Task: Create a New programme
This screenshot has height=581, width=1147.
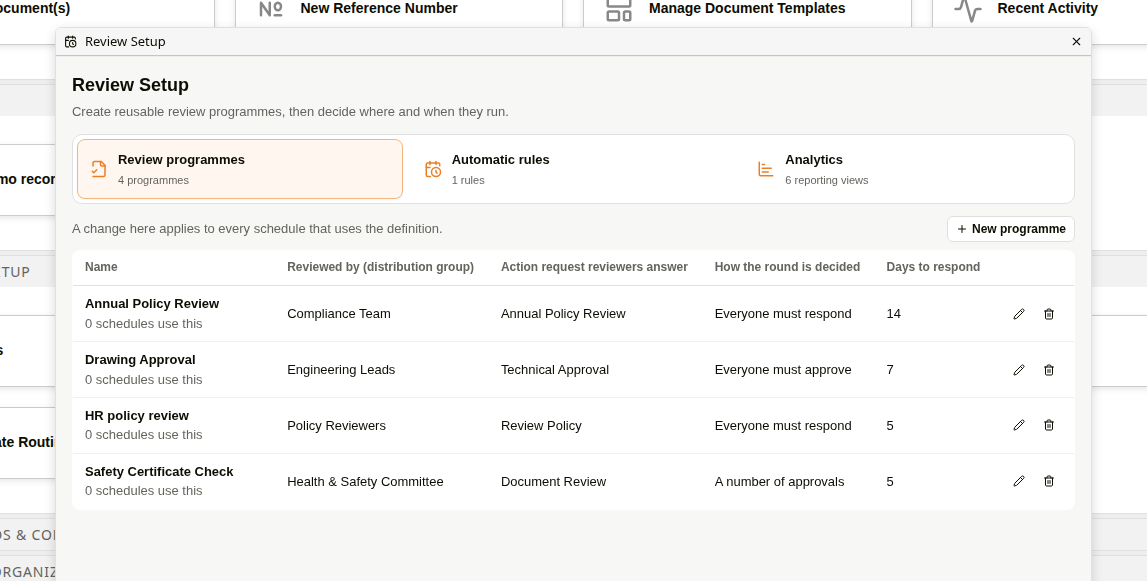Action: click(x=1011, y=229)
